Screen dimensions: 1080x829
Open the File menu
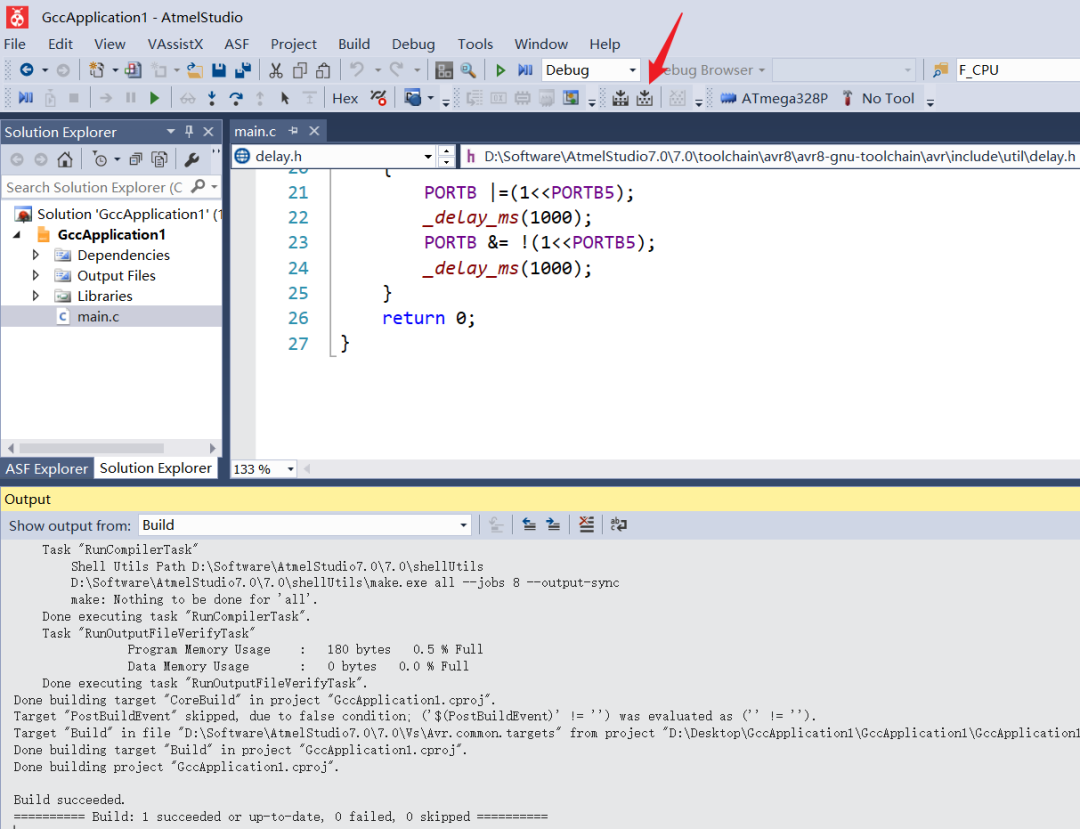point(15,44)
